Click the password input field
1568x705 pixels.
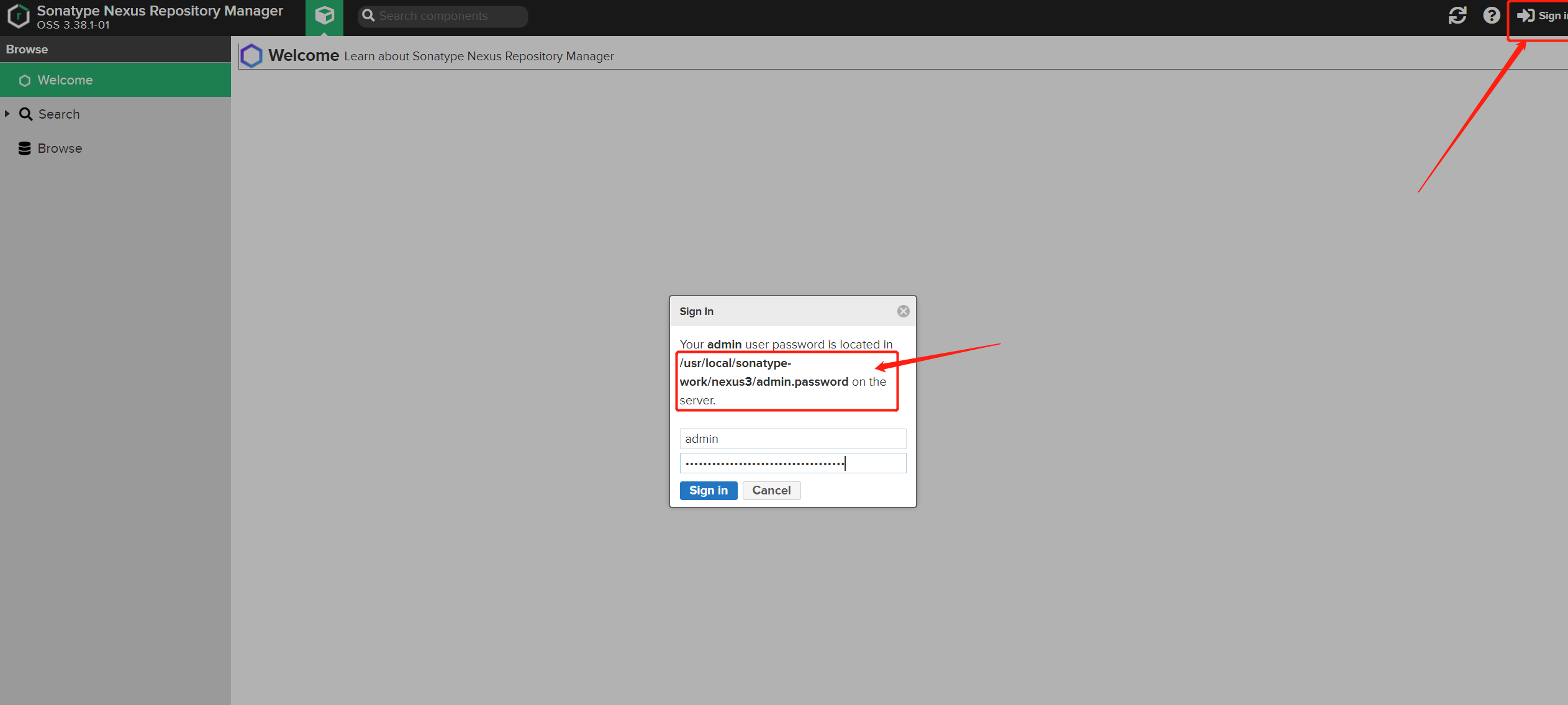[x=793, y=463]
